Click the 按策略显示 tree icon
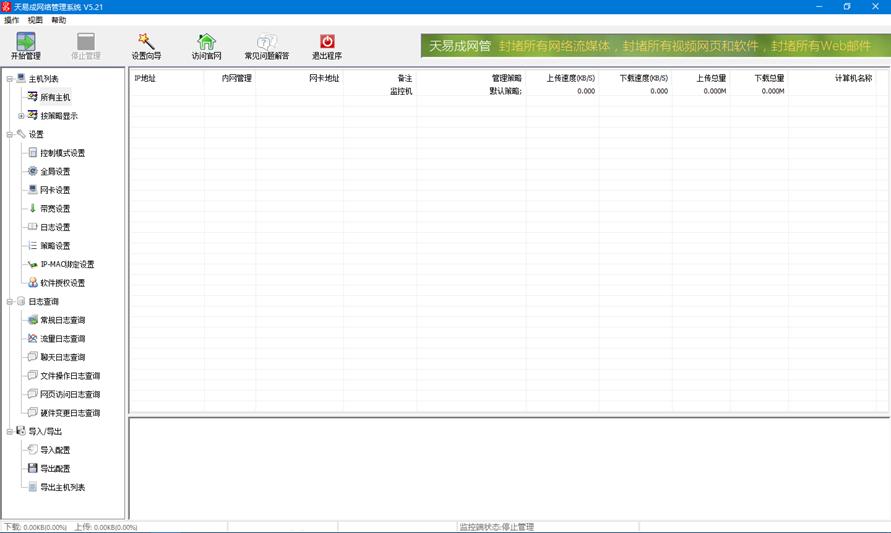 click(x=32, y=115)
